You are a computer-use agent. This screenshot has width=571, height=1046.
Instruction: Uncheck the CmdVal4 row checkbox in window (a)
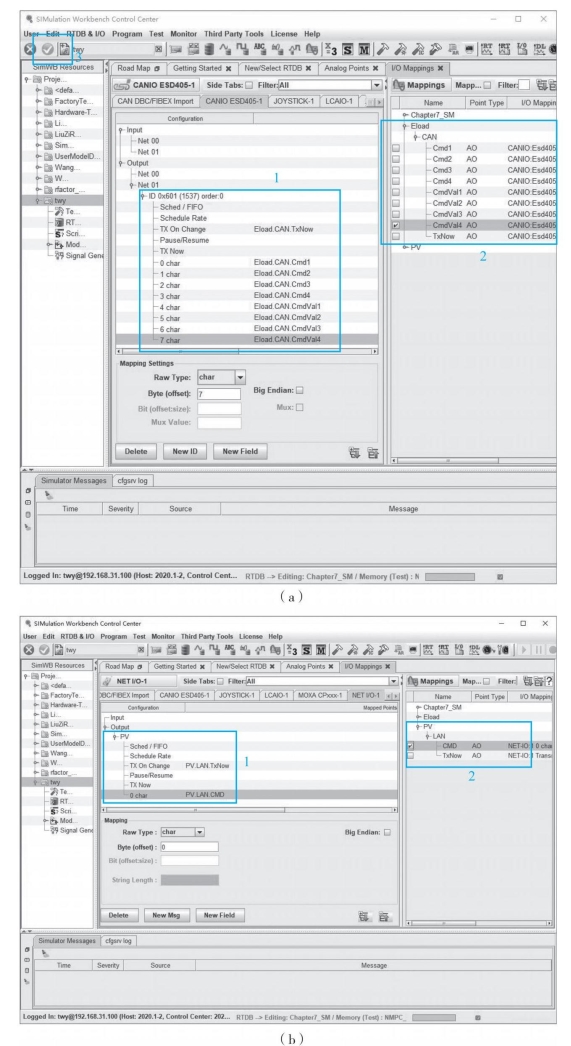pyautogui.click(x=396, y=225)
